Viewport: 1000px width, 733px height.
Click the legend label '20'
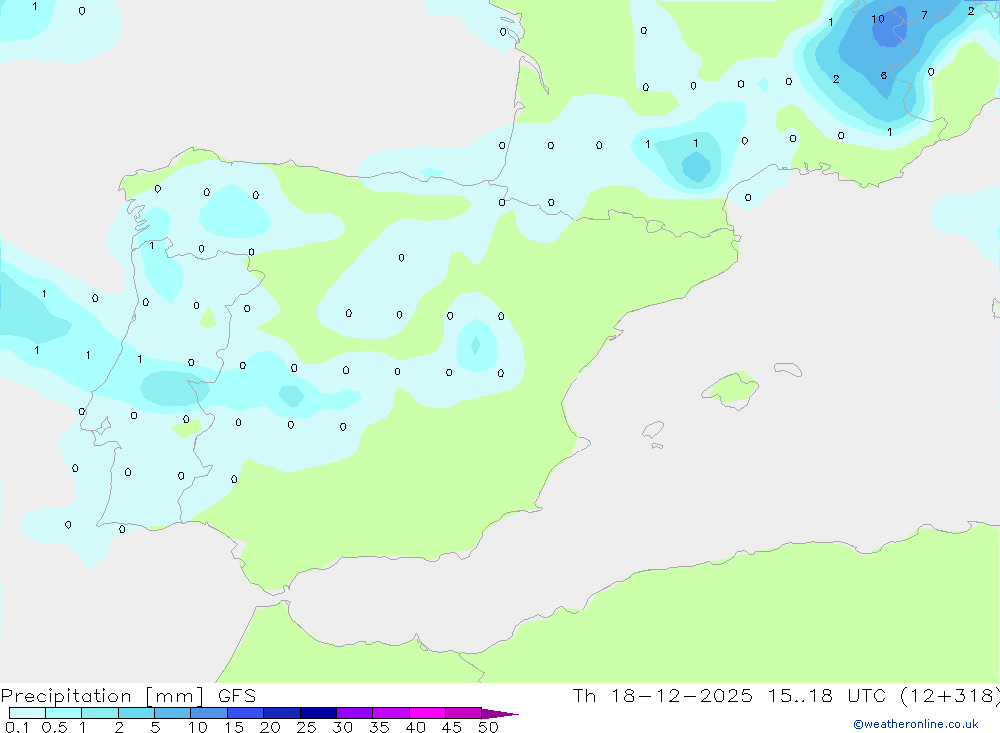270,727
